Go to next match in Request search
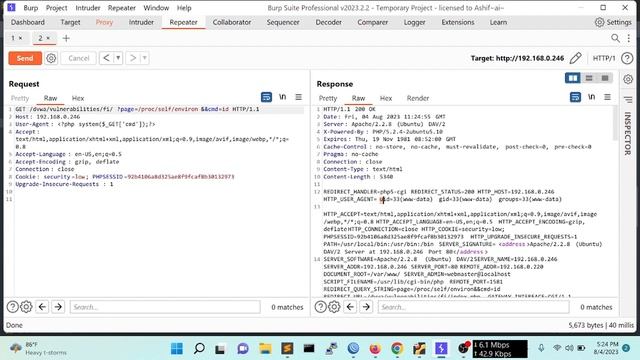This screenshot has width=640, height=360. pos(58,307)
